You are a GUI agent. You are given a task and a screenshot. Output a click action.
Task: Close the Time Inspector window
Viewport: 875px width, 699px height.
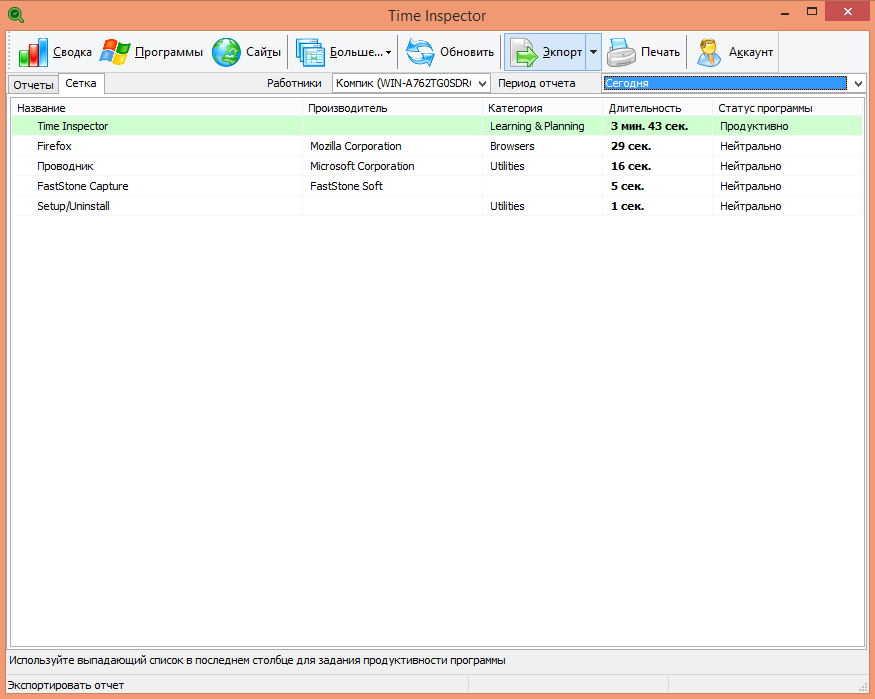pos(848,12)
